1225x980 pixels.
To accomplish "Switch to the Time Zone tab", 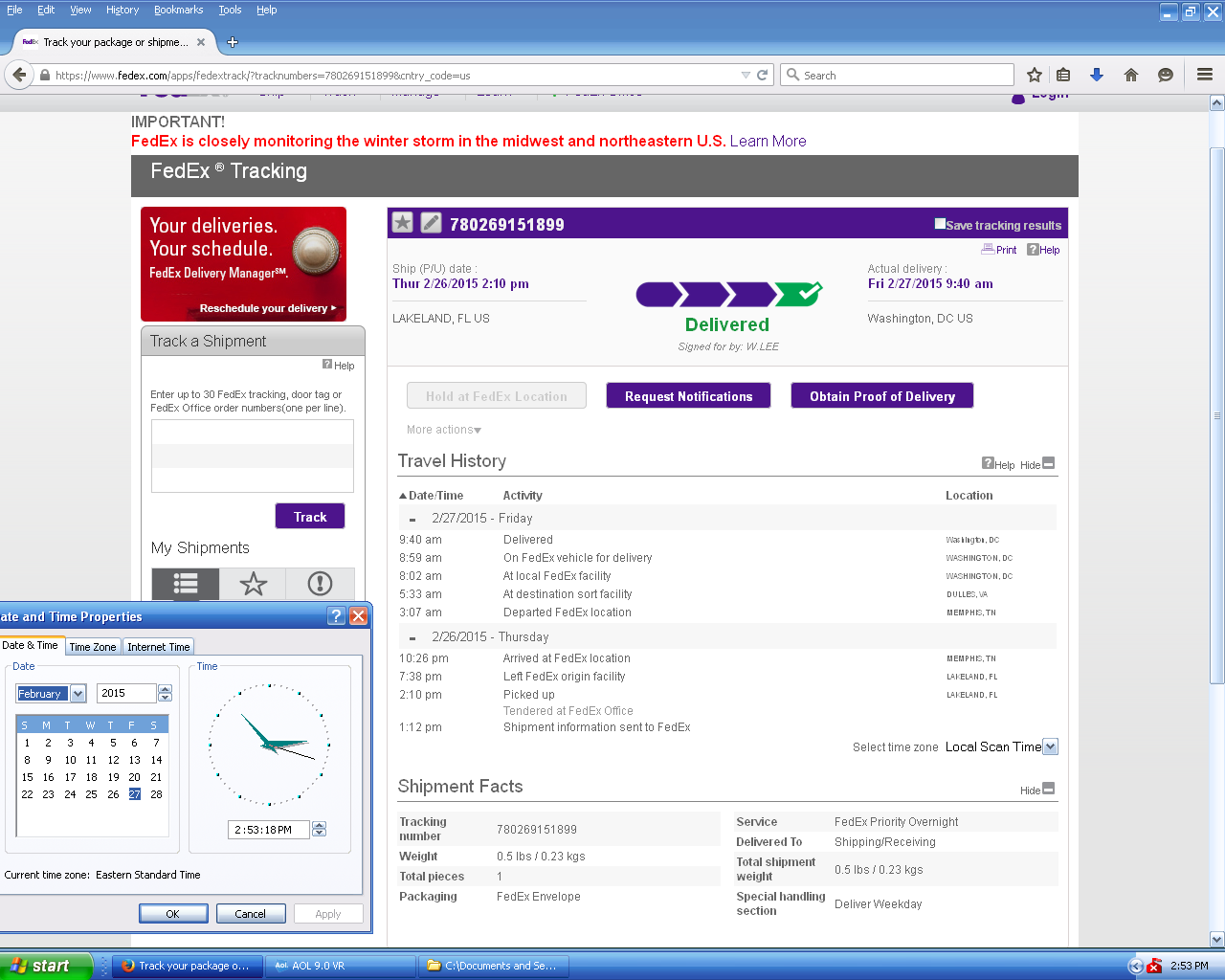I will (x=93, y=647).
